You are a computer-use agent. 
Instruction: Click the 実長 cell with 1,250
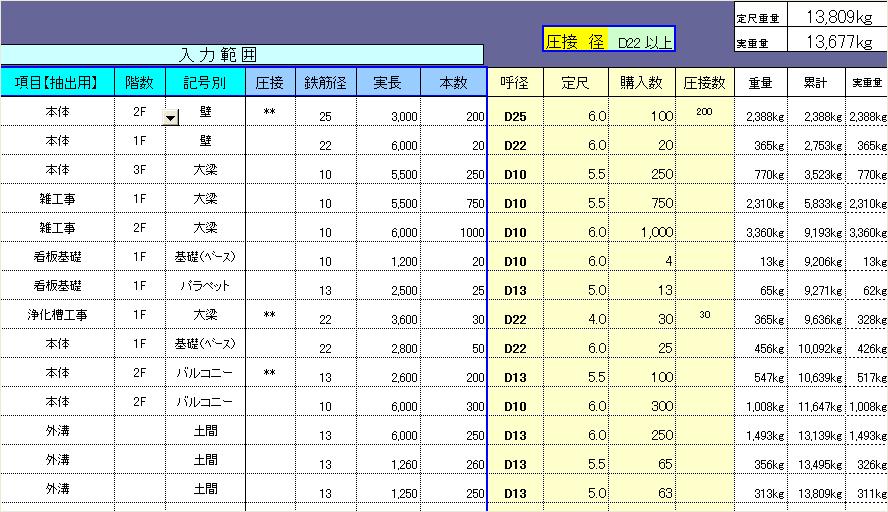tap(388, 488)
